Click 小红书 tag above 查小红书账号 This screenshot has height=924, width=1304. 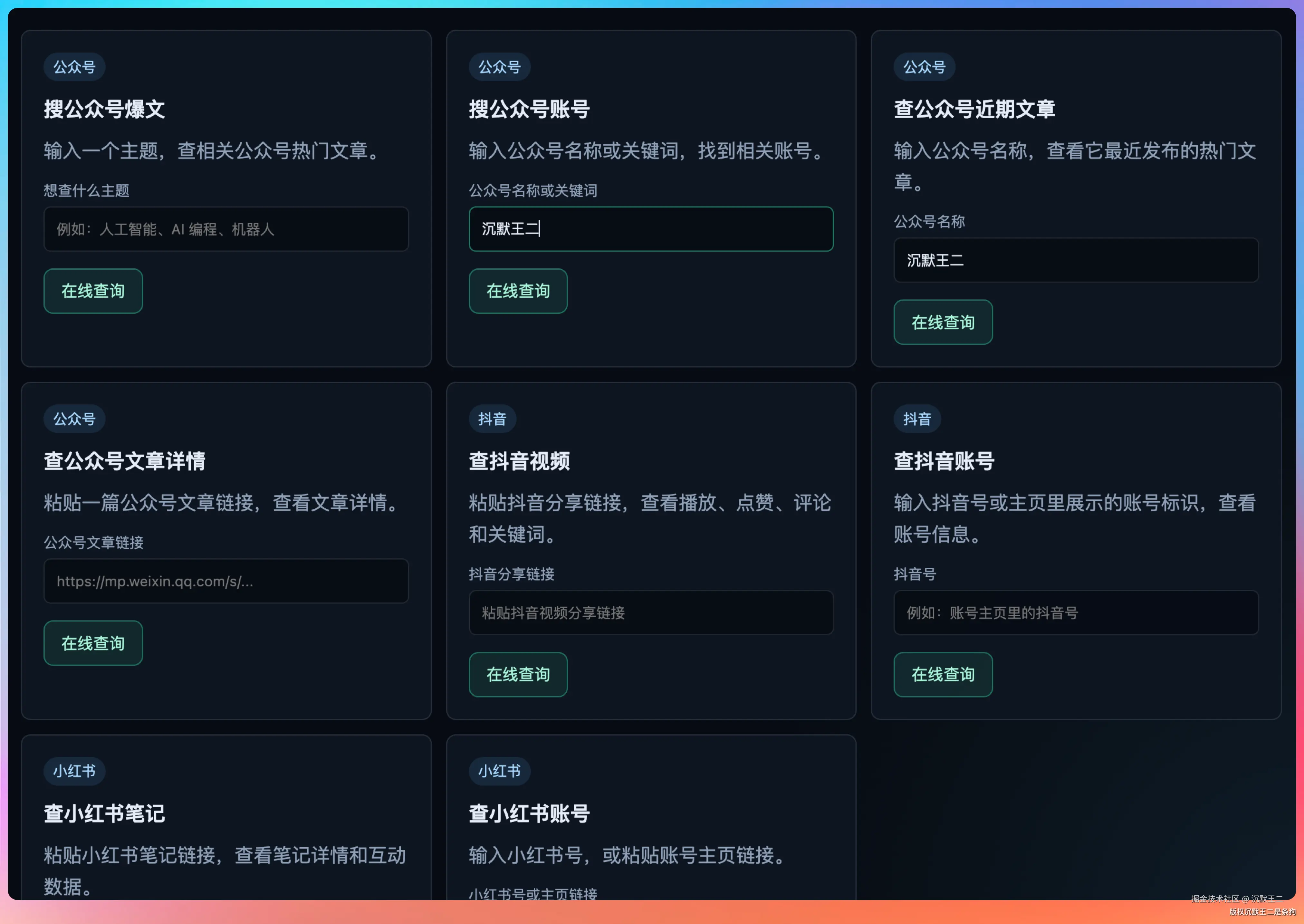[500, 772]
